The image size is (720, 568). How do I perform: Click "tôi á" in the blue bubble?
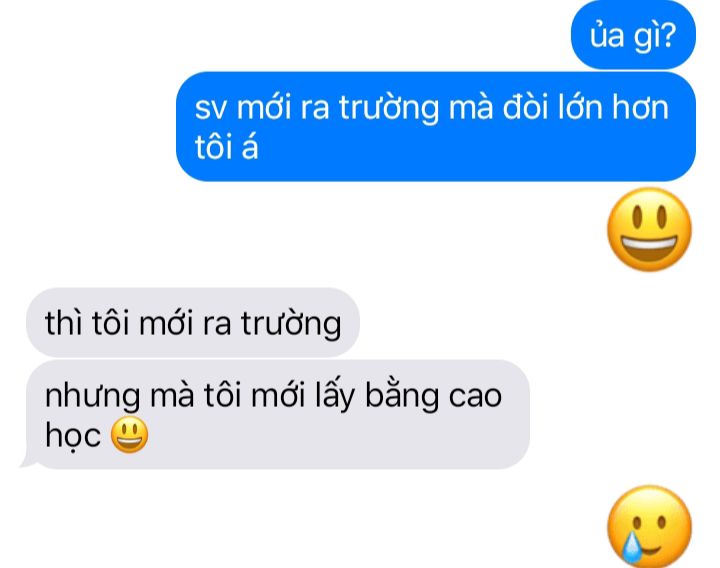pyautogui.click(x=226, y=147)
